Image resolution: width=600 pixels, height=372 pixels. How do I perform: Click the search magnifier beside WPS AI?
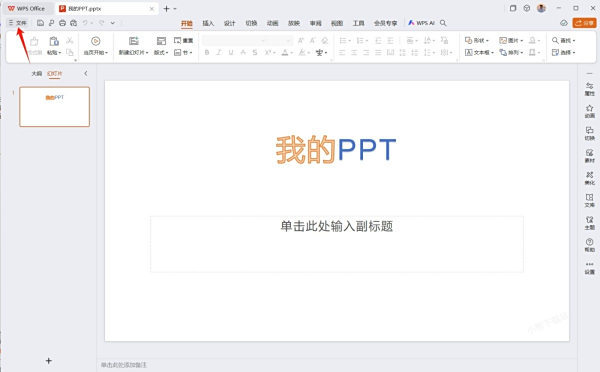443,23
